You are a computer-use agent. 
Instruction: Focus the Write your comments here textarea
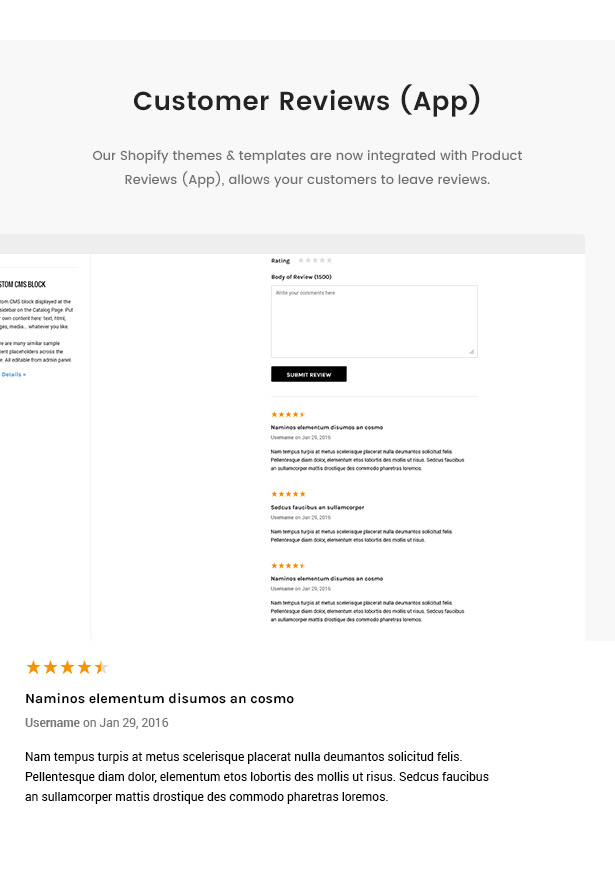pos(374,321)
